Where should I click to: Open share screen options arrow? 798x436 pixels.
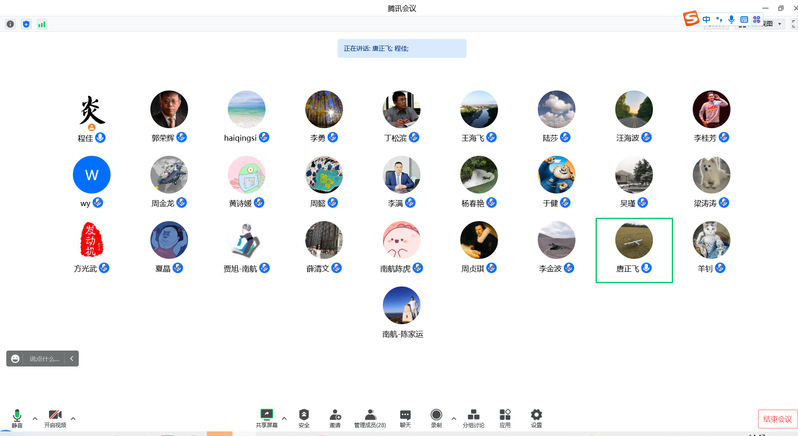(284, 417)
